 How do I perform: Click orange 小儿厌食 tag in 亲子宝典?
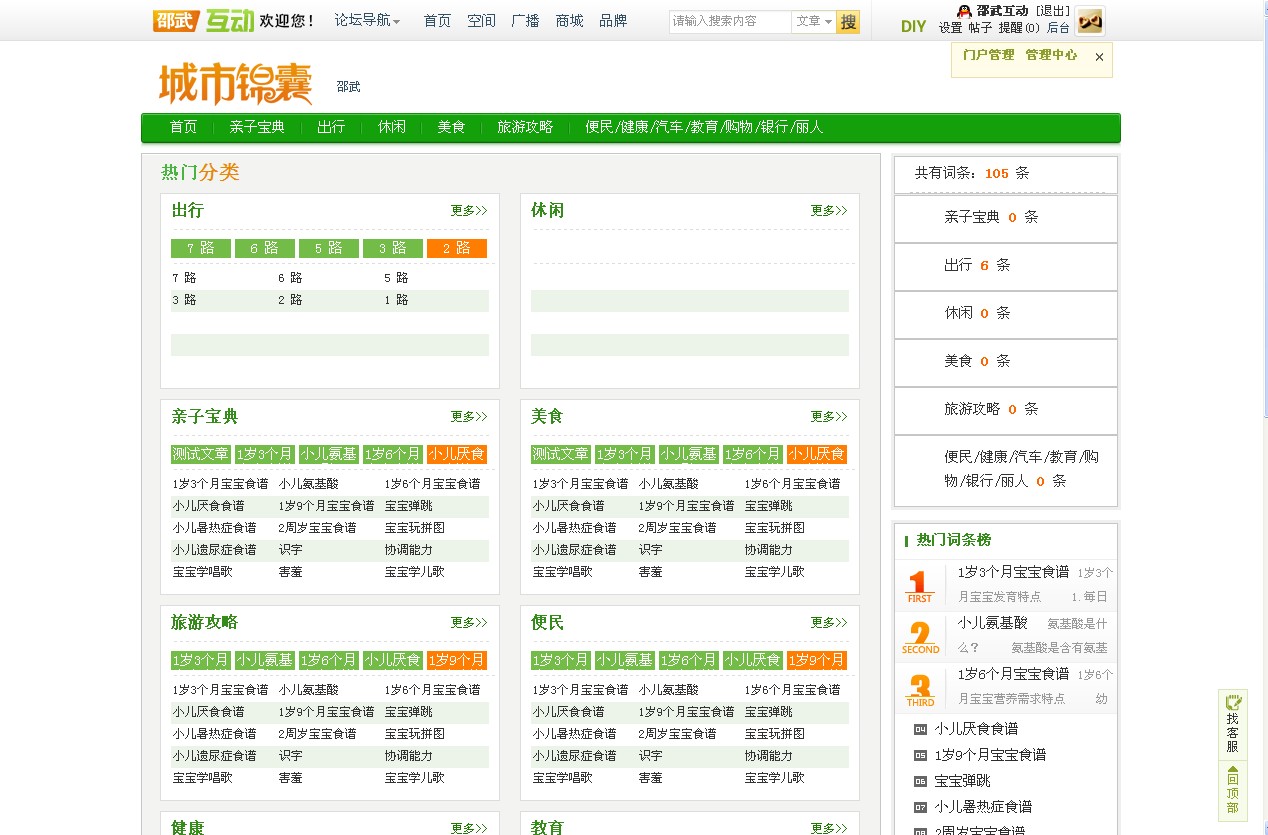click(457, 454)
